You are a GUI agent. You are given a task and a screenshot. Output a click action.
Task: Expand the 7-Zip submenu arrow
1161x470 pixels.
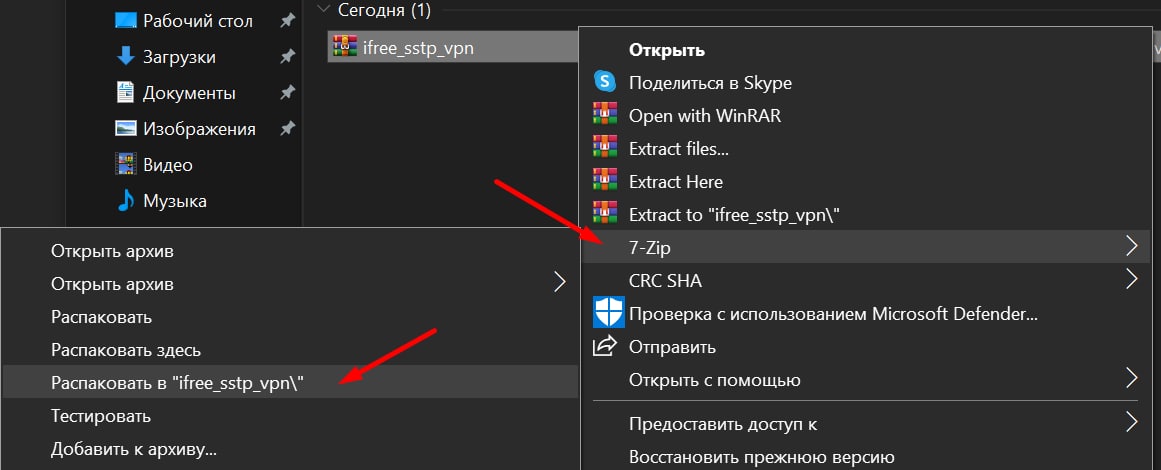pos(1131,246)
